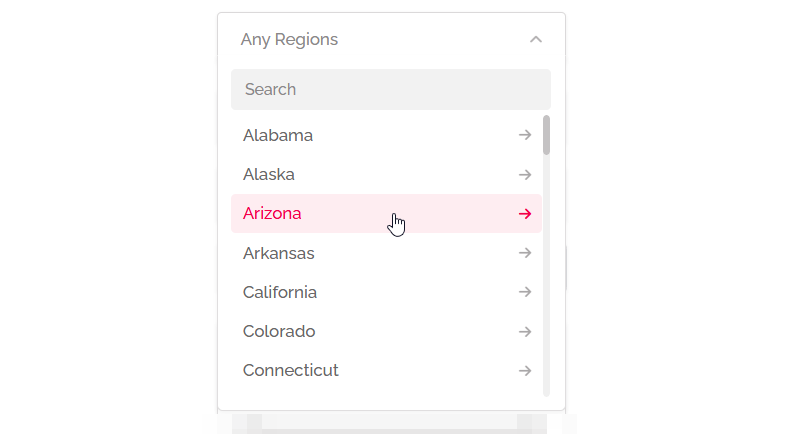Click the arrow icon next to Arkansas

point(525,253)
